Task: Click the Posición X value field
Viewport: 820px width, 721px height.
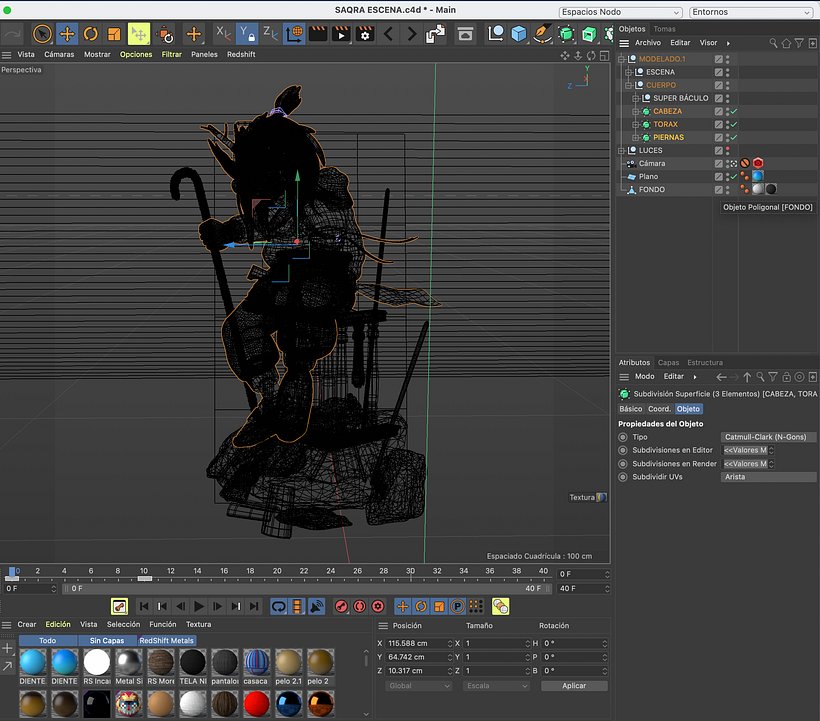Action: pos(417,643)
